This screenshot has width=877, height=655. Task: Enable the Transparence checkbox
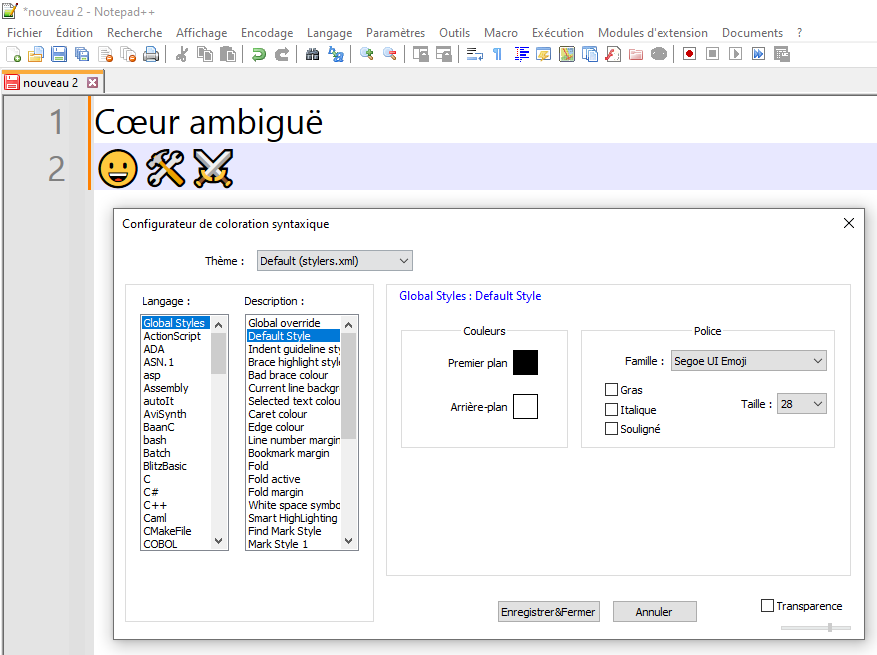(768, 606)
